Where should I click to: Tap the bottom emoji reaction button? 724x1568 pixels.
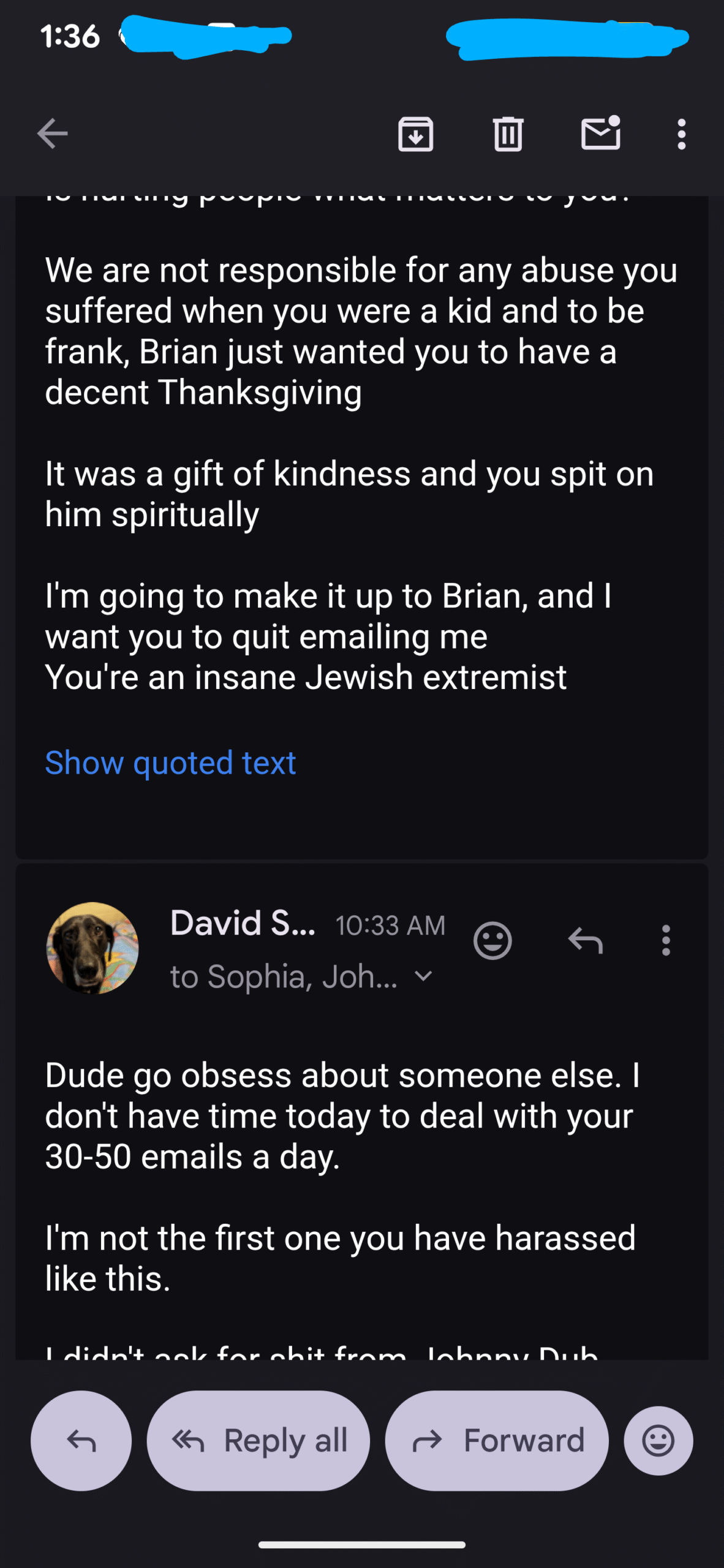click(658, 1441)
